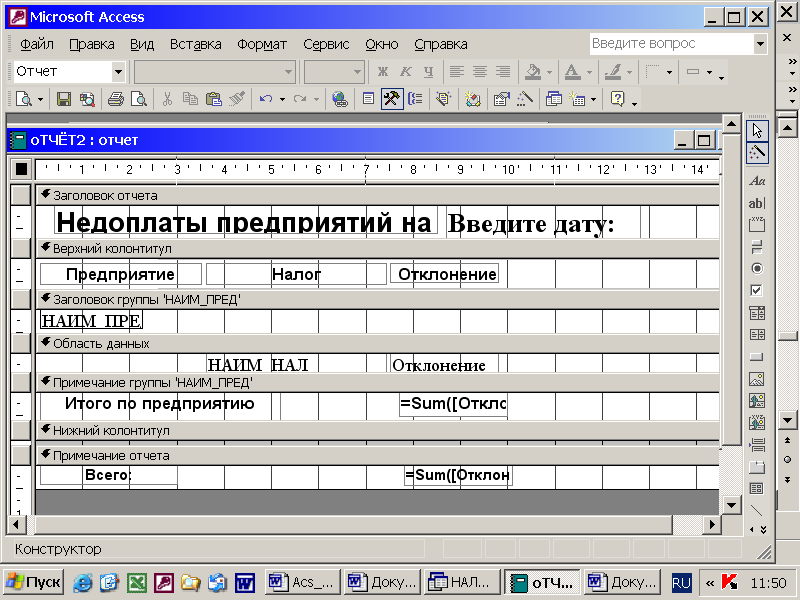Click the Build magic wand toolbar icon

point(525,98)
